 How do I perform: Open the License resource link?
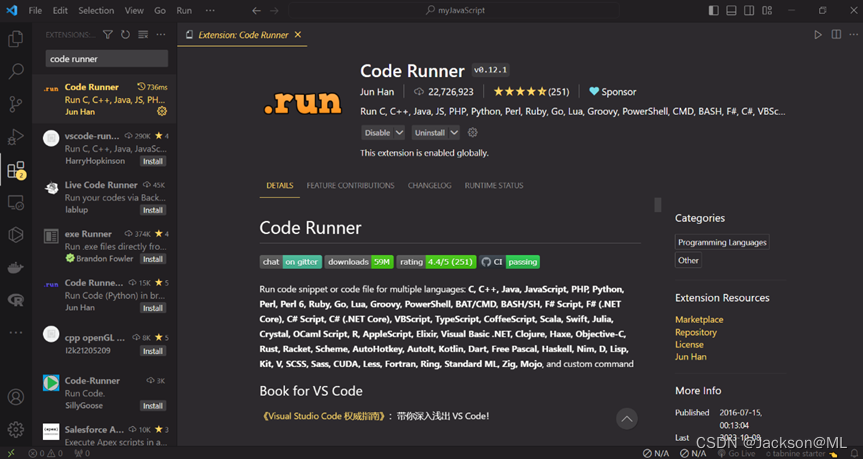[689, 345]
